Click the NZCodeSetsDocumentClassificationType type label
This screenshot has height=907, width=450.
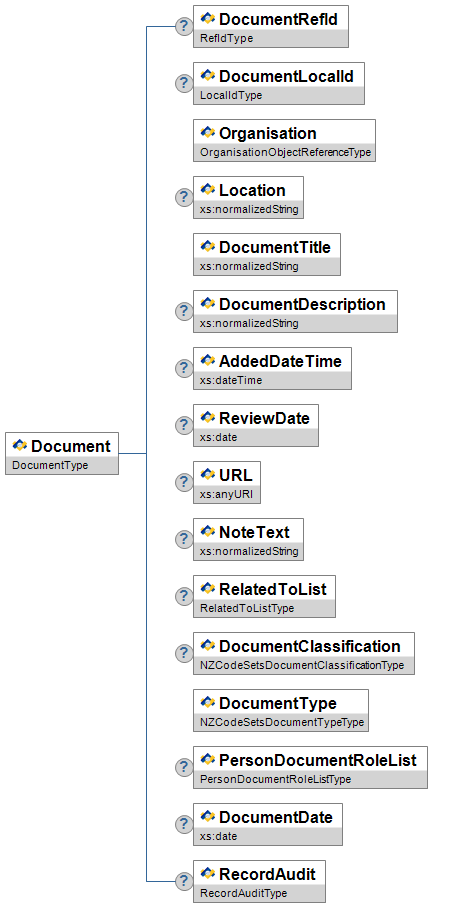click(302, 665)
